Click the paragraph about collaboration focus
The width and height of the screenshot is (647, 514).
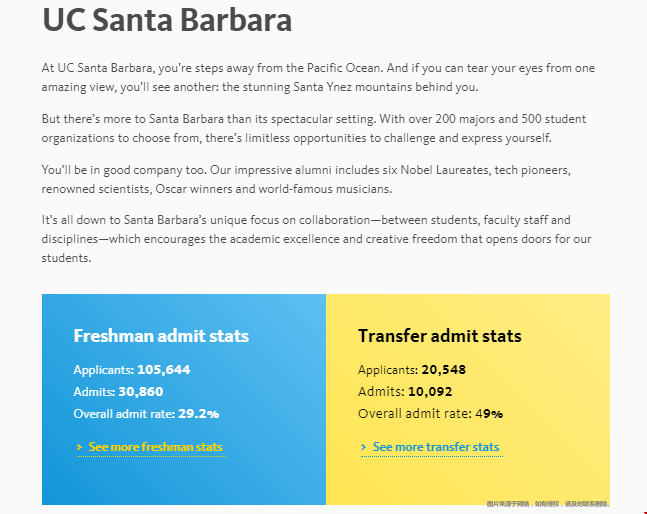pos(318,238)
